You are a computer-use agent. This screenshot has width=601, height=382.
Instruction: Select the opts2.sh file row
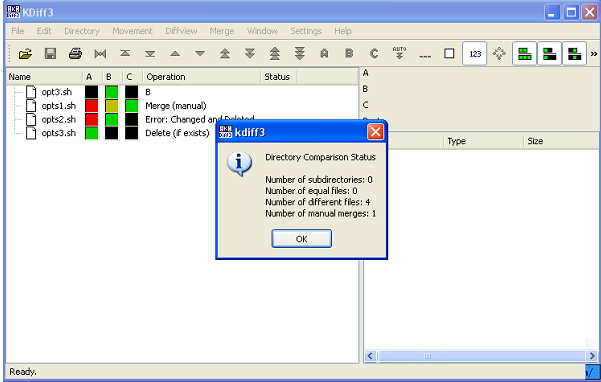click(x=182, y=120)
